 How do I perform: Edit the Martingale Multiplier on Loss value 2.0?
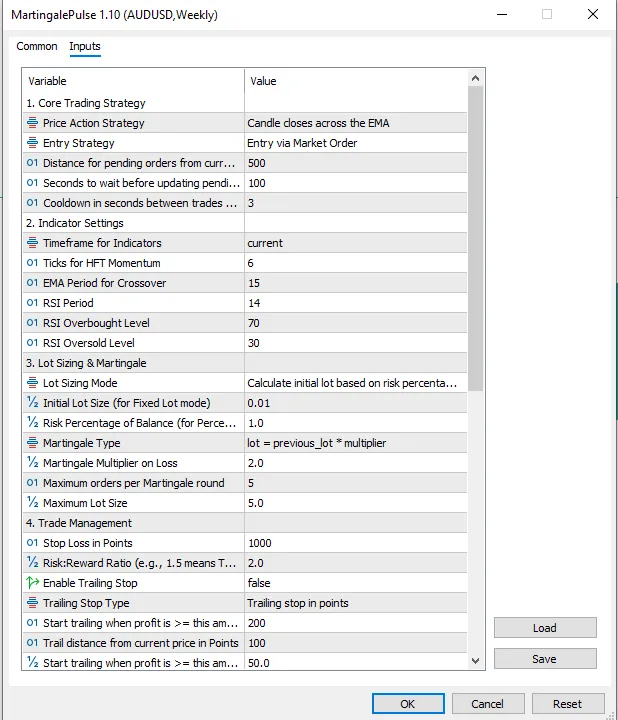coord(356,463)
